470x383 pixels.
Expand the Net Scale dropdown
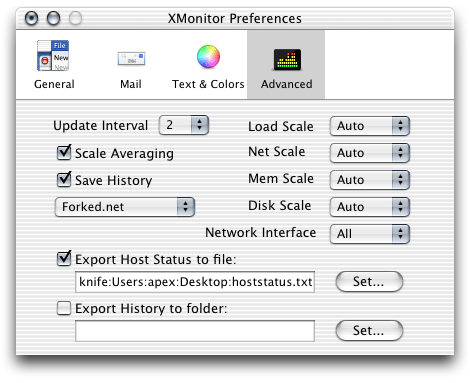point(370,153)
